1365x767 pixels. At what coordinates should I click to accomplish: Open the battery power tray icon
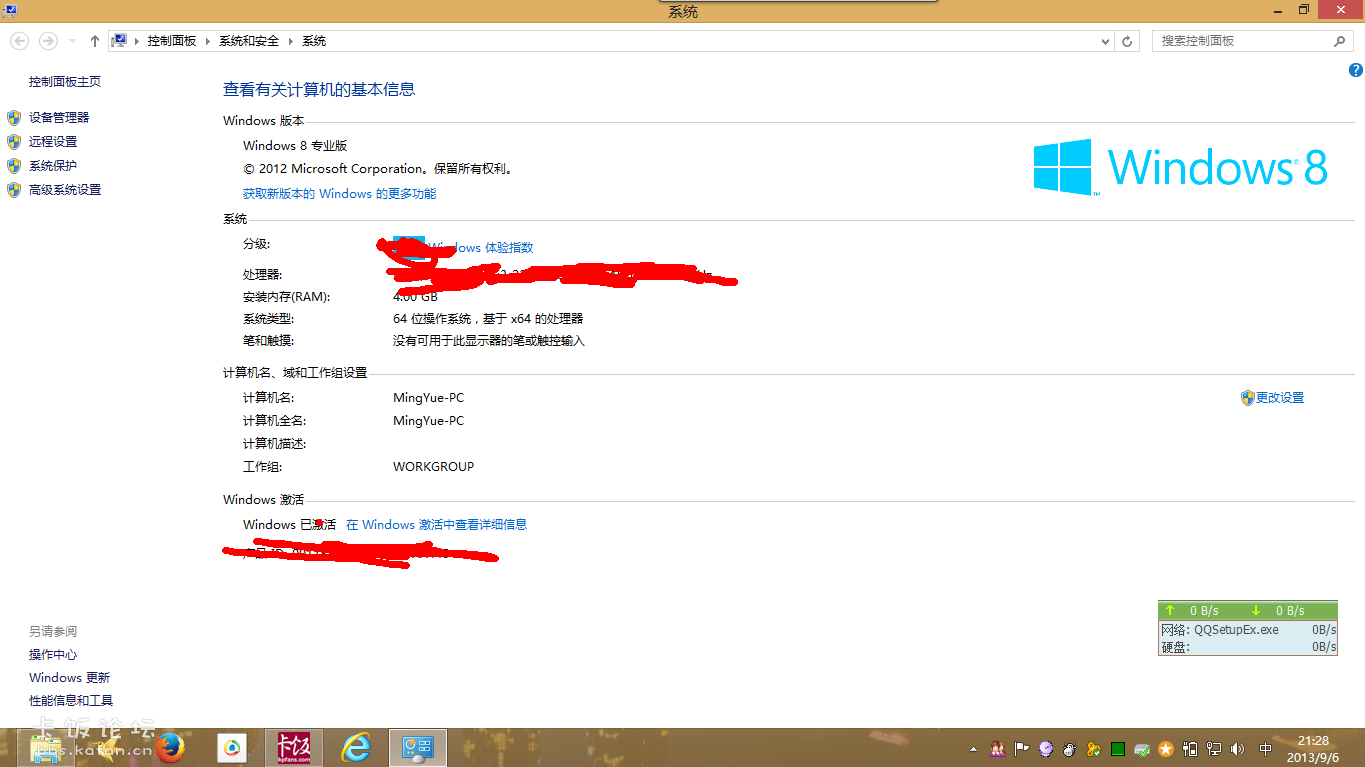1190,748
